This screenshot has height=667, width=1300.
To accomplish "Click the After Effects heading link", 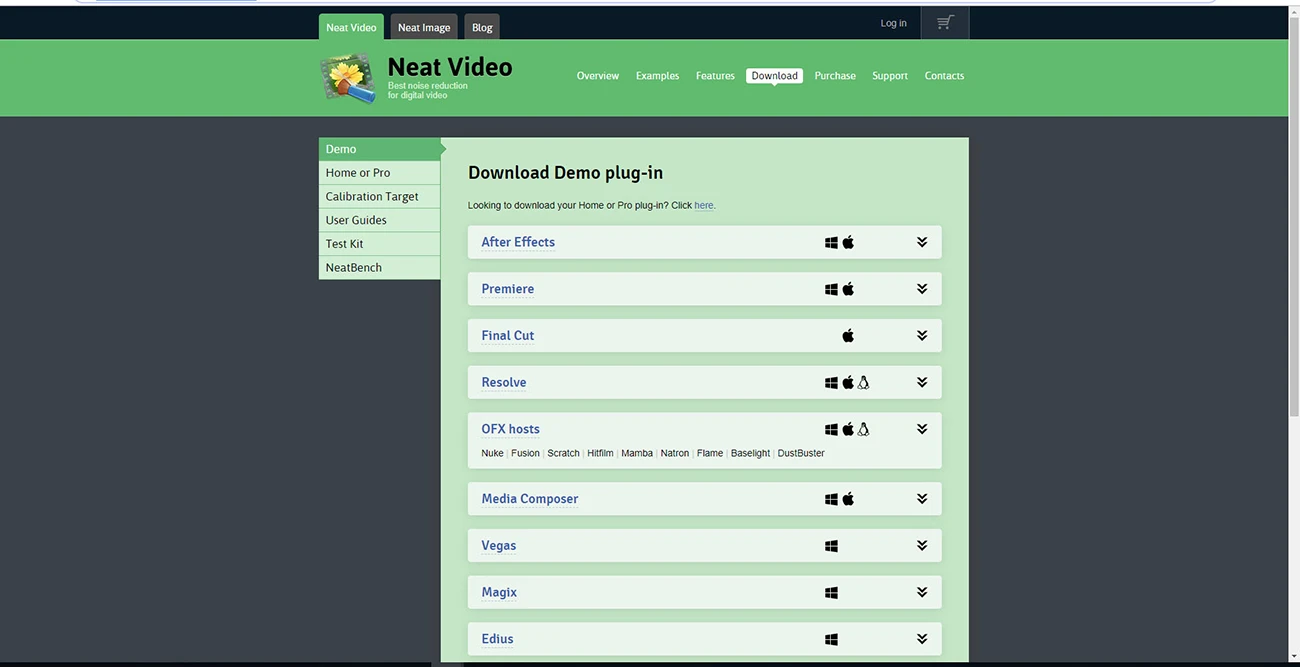I will [518, 242].
